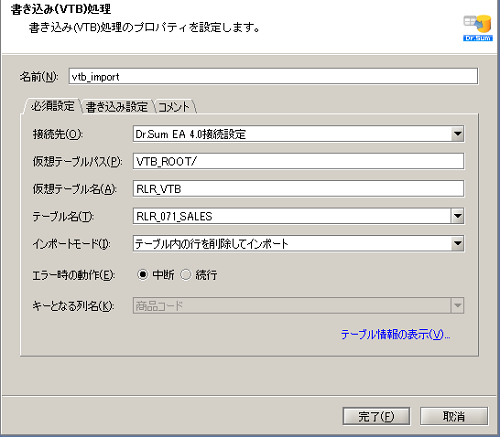Select the 必須設定 tab
The width and height of the screenshot is (500, 437).
pyautogui.click(x=52, y=106)
